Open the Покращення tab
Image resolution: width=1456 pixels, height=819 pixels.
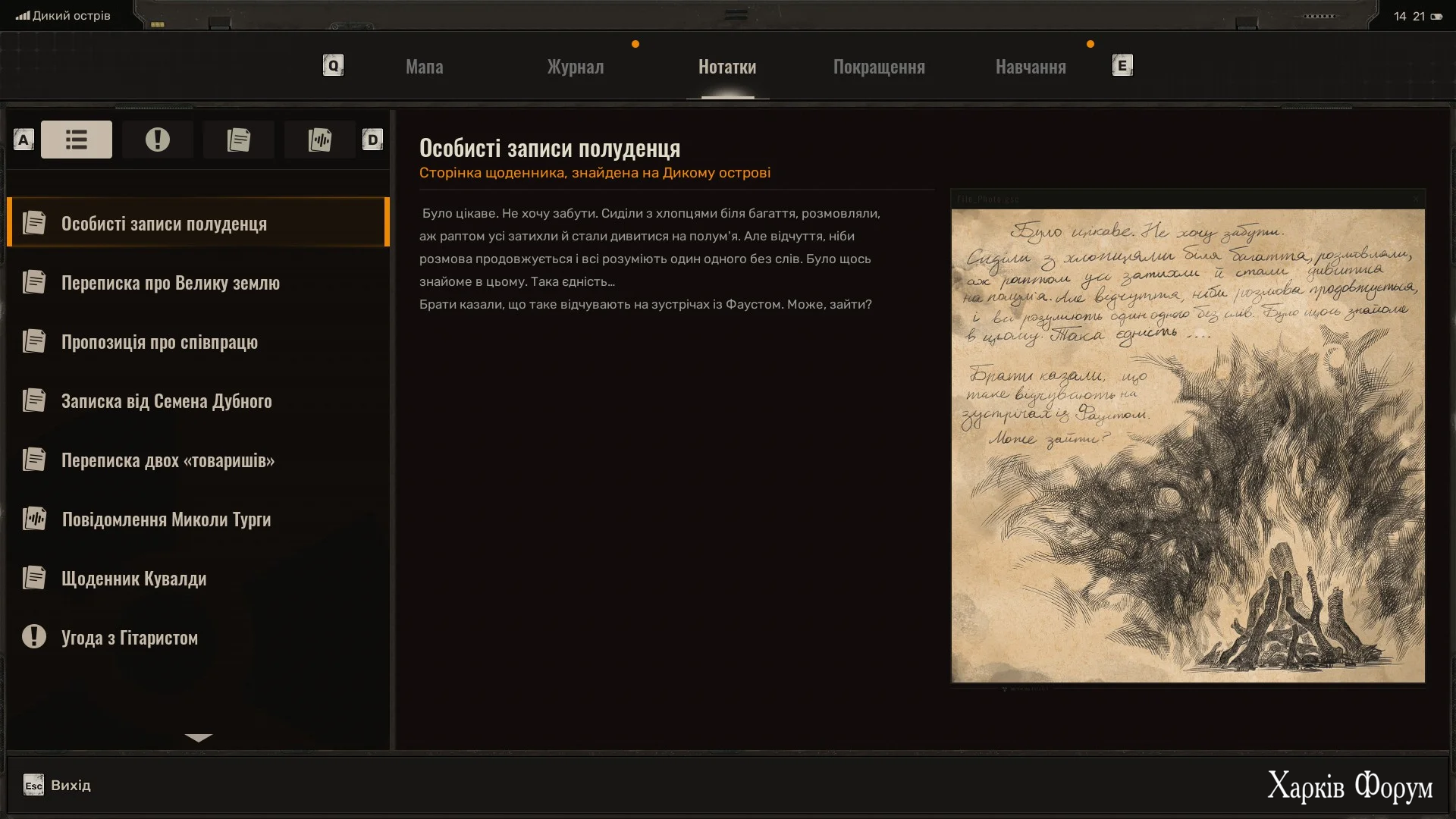879,67
